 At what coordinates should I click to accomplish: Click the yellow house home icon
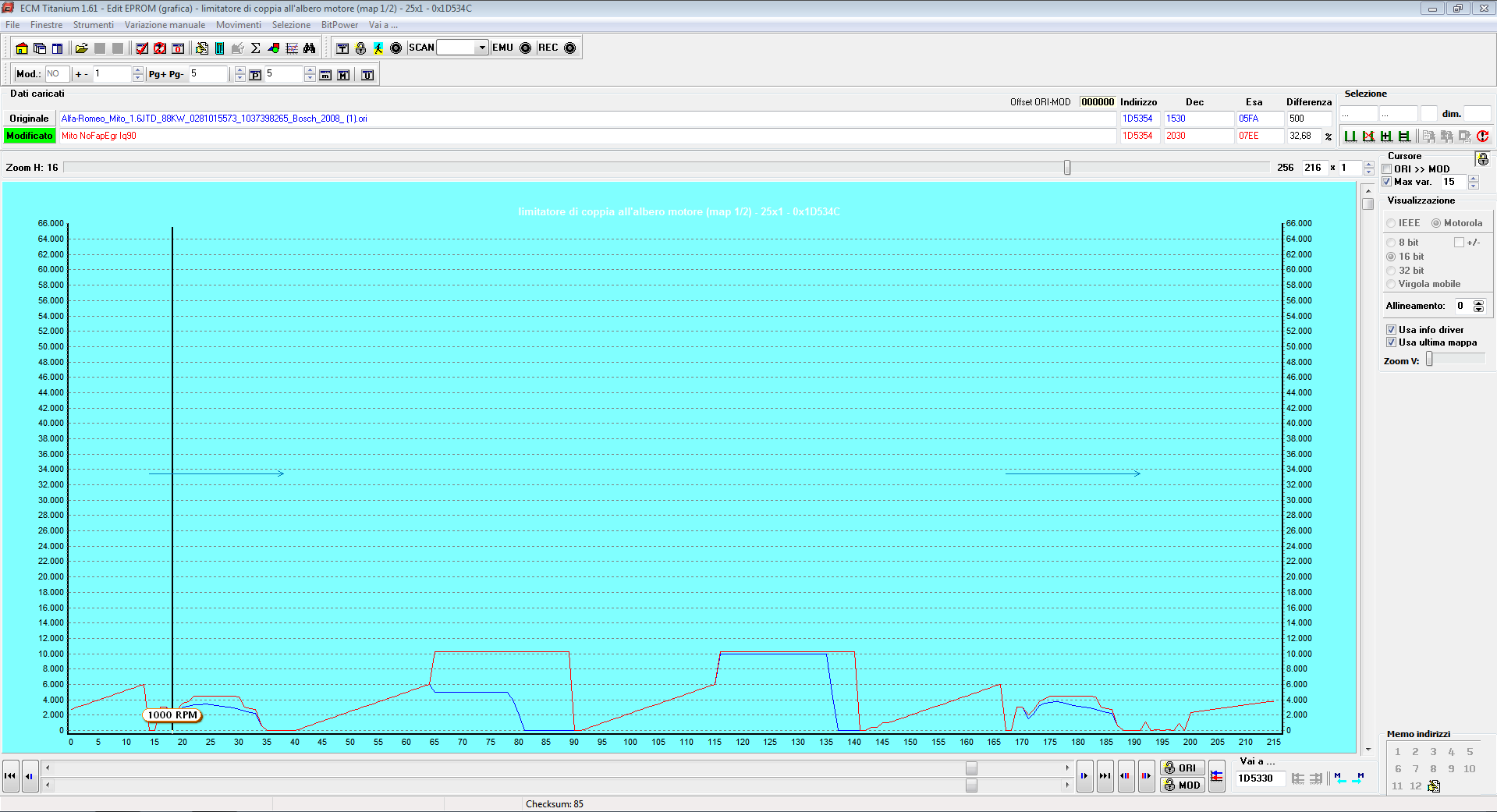point(22,48)
